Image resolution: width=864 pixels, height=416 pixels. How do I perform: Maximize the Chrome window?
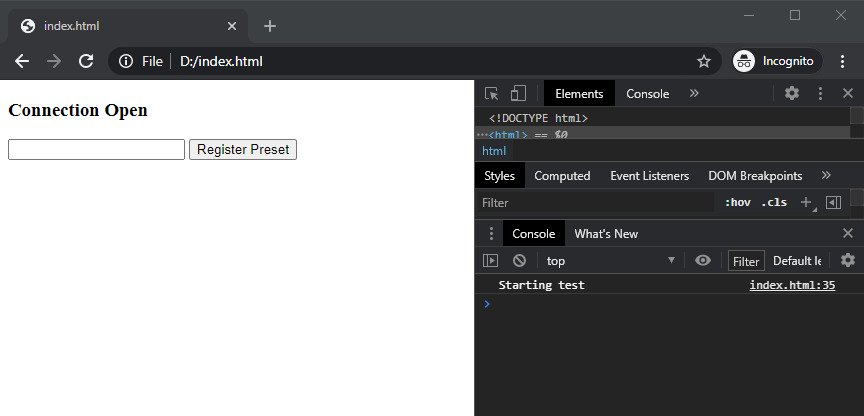[795, 15]
